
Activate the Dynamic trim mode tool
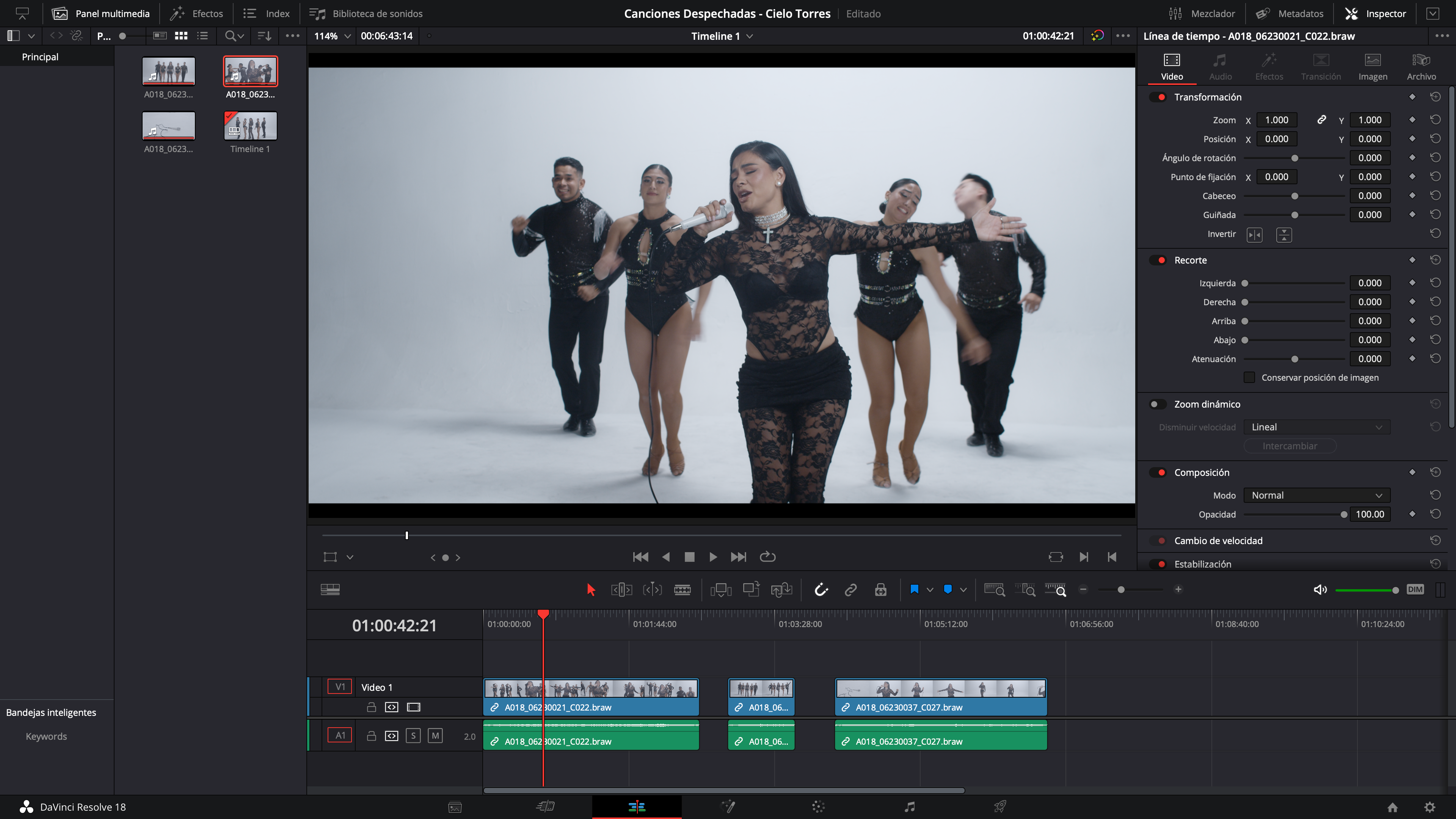pyautogui.click(x=652, y=590)
